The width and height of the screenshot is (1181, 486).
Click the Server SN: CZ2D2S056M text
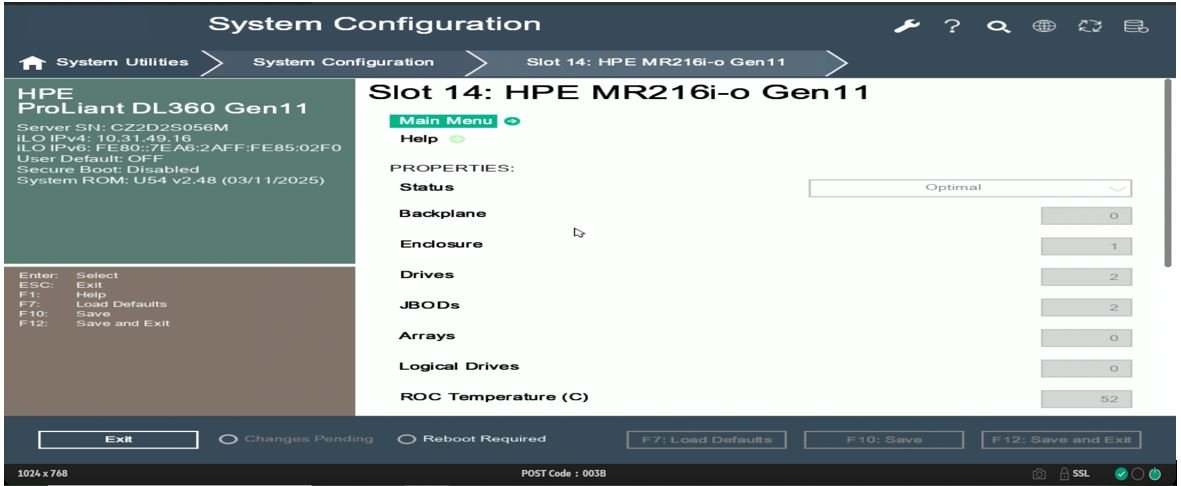[x=123, y=128]
